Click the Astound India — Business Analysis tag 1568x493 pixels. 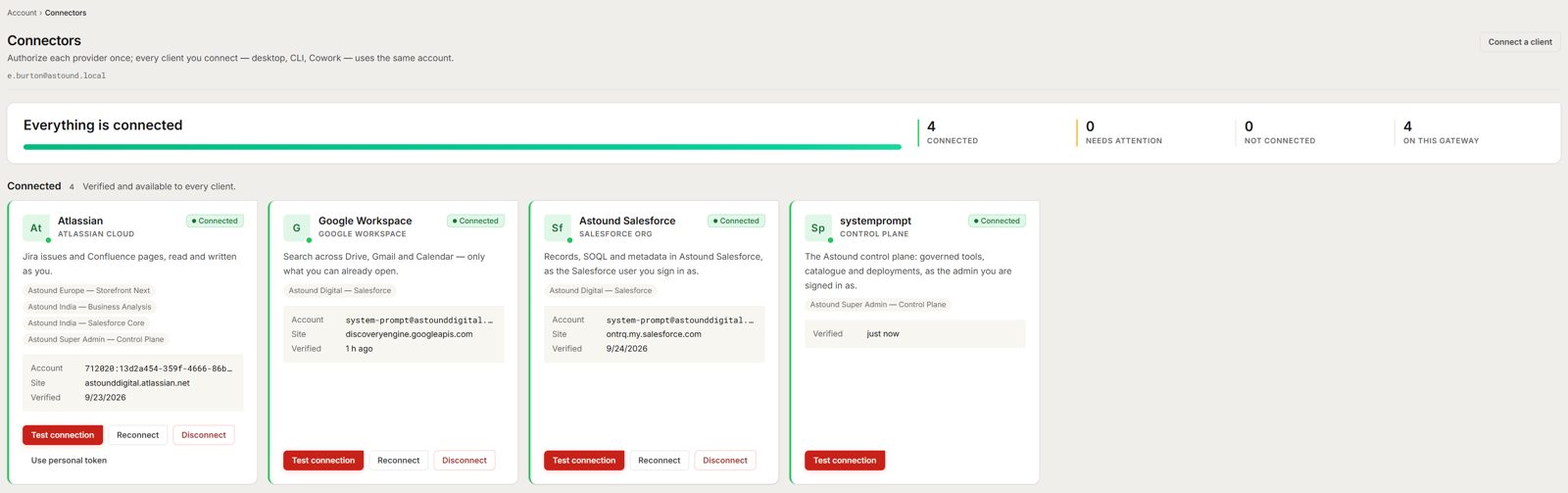(x=89, y=307)
